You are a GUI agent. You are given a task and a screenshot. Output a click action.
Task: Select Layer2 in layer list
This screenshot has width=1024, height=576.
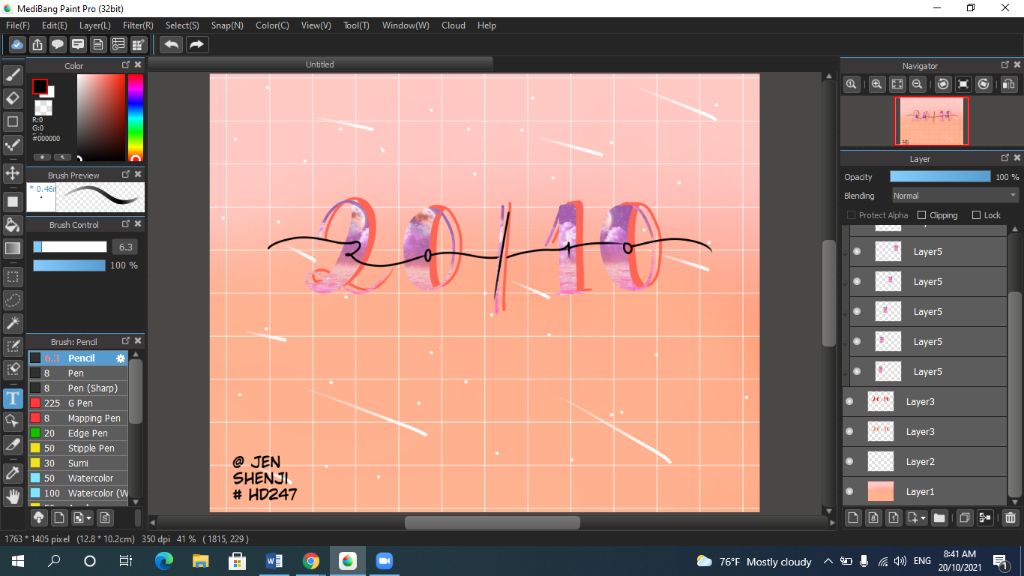click(x=925, y=461)
